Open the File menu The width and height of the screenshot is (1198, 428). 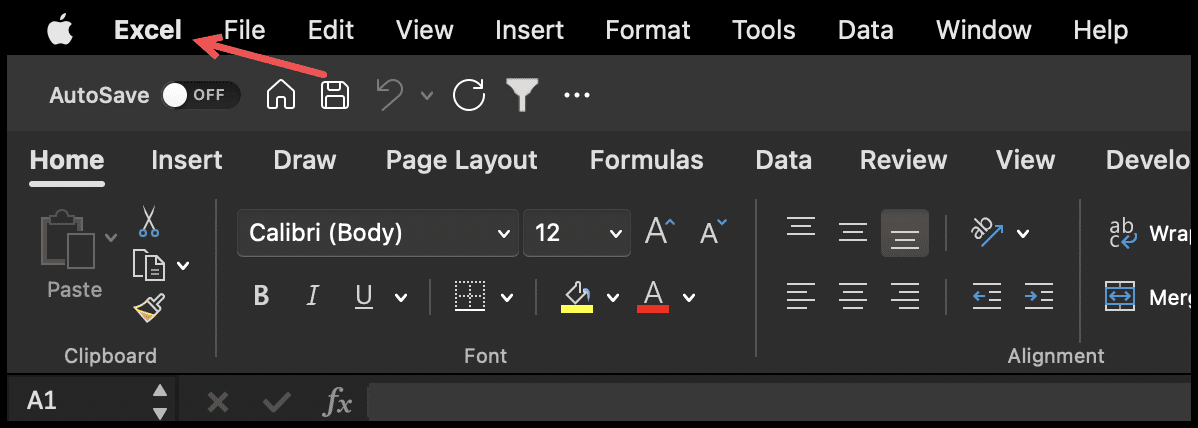point(244,31)
